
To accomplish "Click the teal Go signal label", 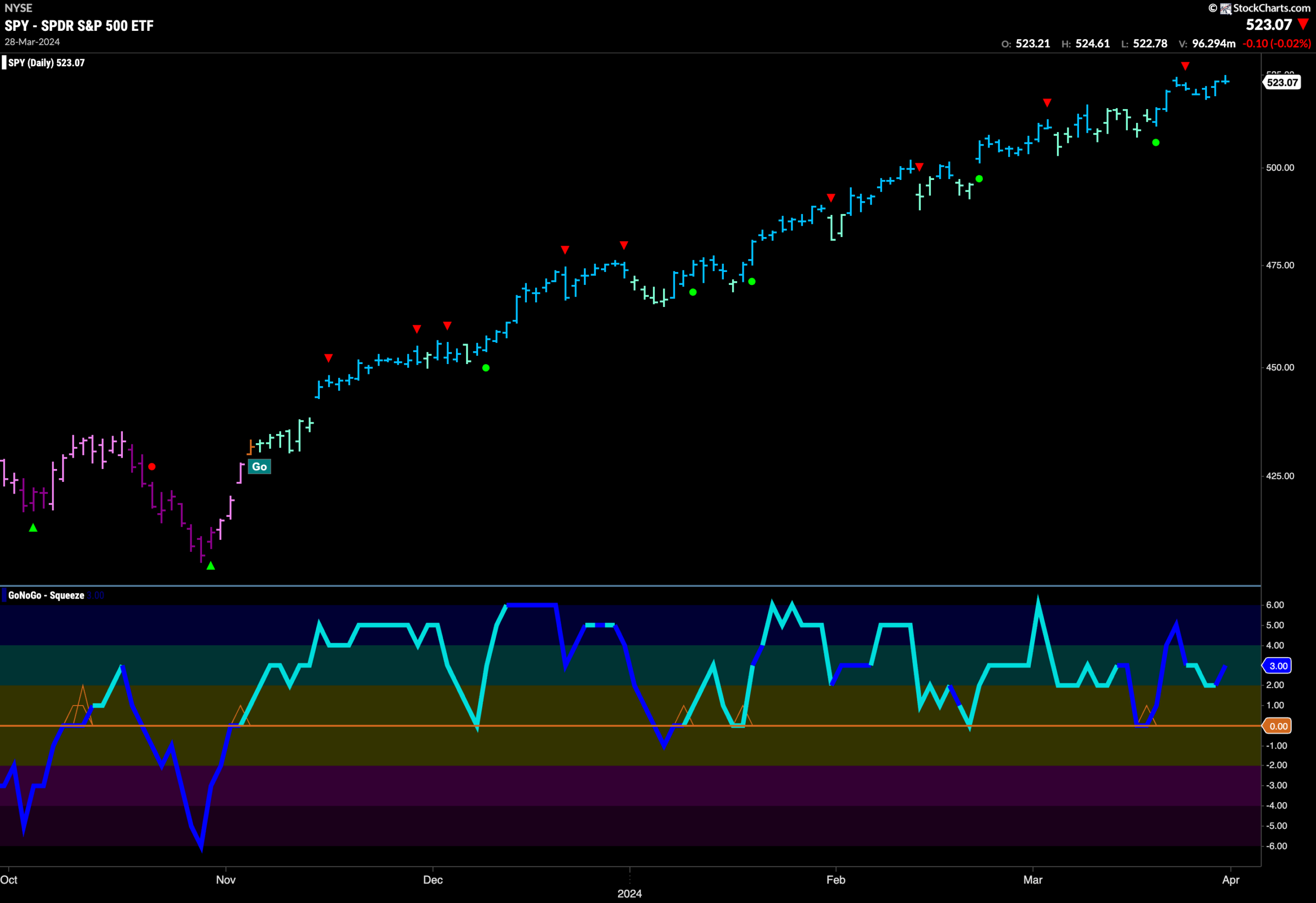I will tap(260, 466).
